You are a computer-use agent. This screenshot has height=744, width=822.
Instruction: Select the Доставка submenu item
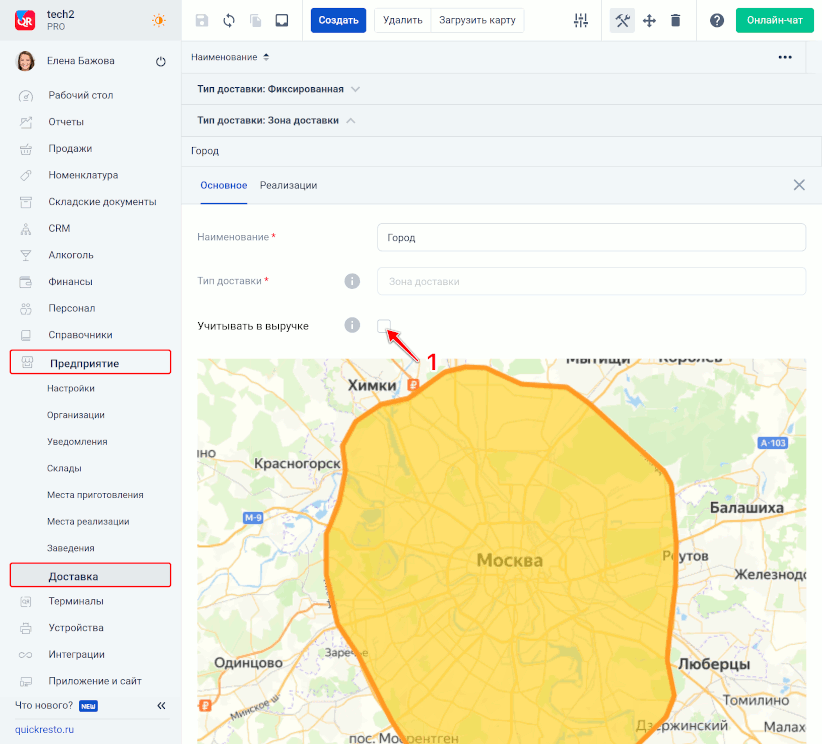[x=90, y=575]
